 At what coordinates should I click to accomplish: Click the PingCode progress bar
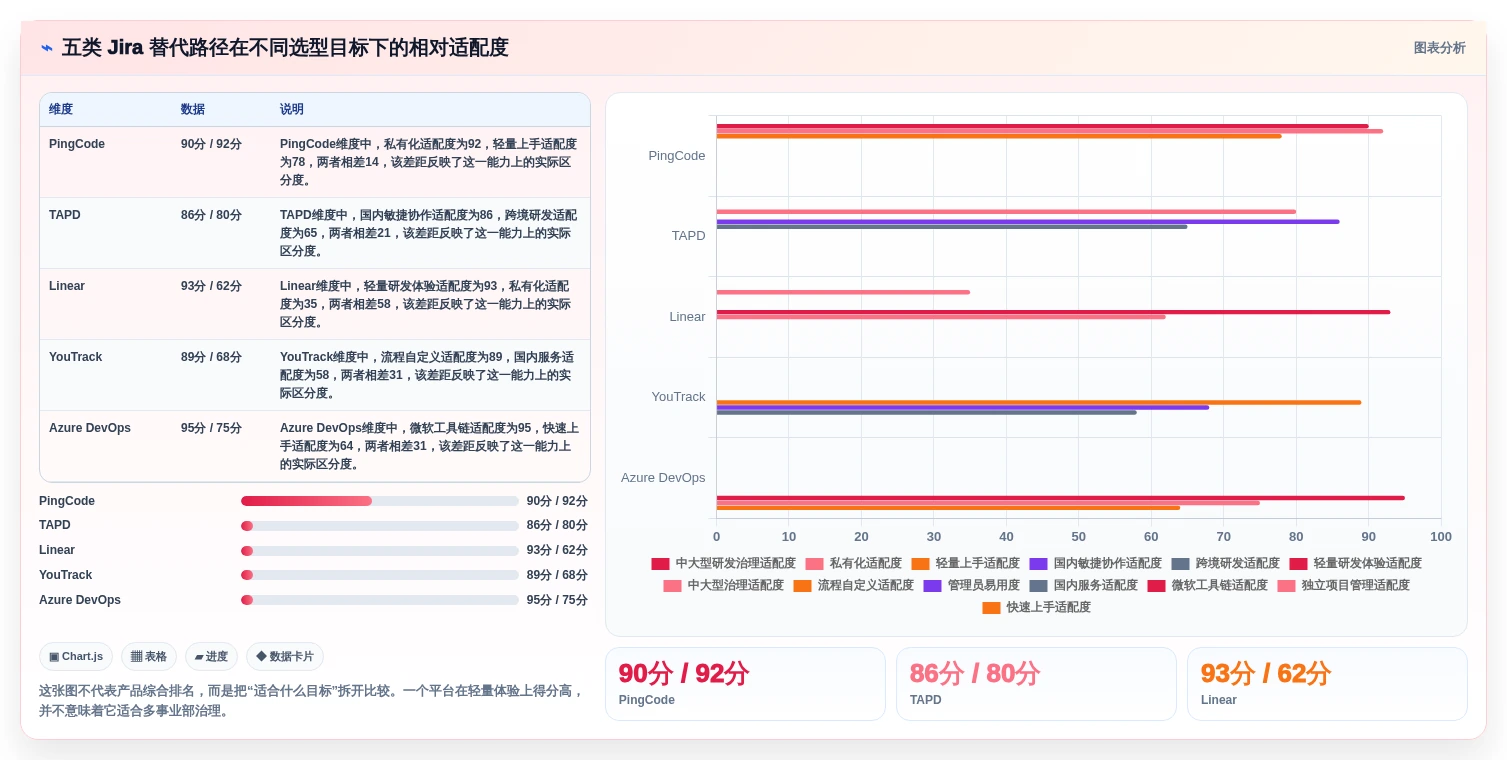(380, 501)
